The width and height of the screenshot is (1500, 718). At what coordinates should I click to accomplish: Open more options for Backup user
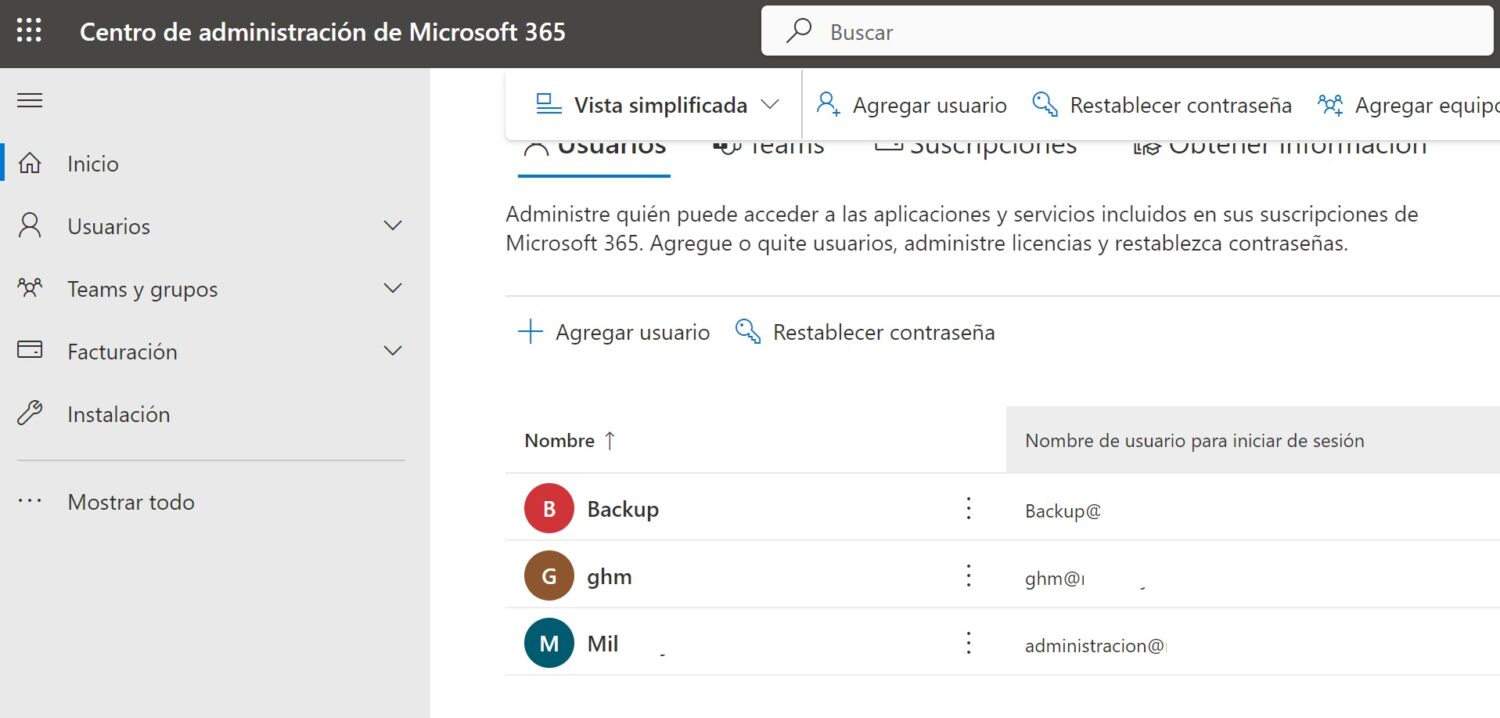coord(968,509)
